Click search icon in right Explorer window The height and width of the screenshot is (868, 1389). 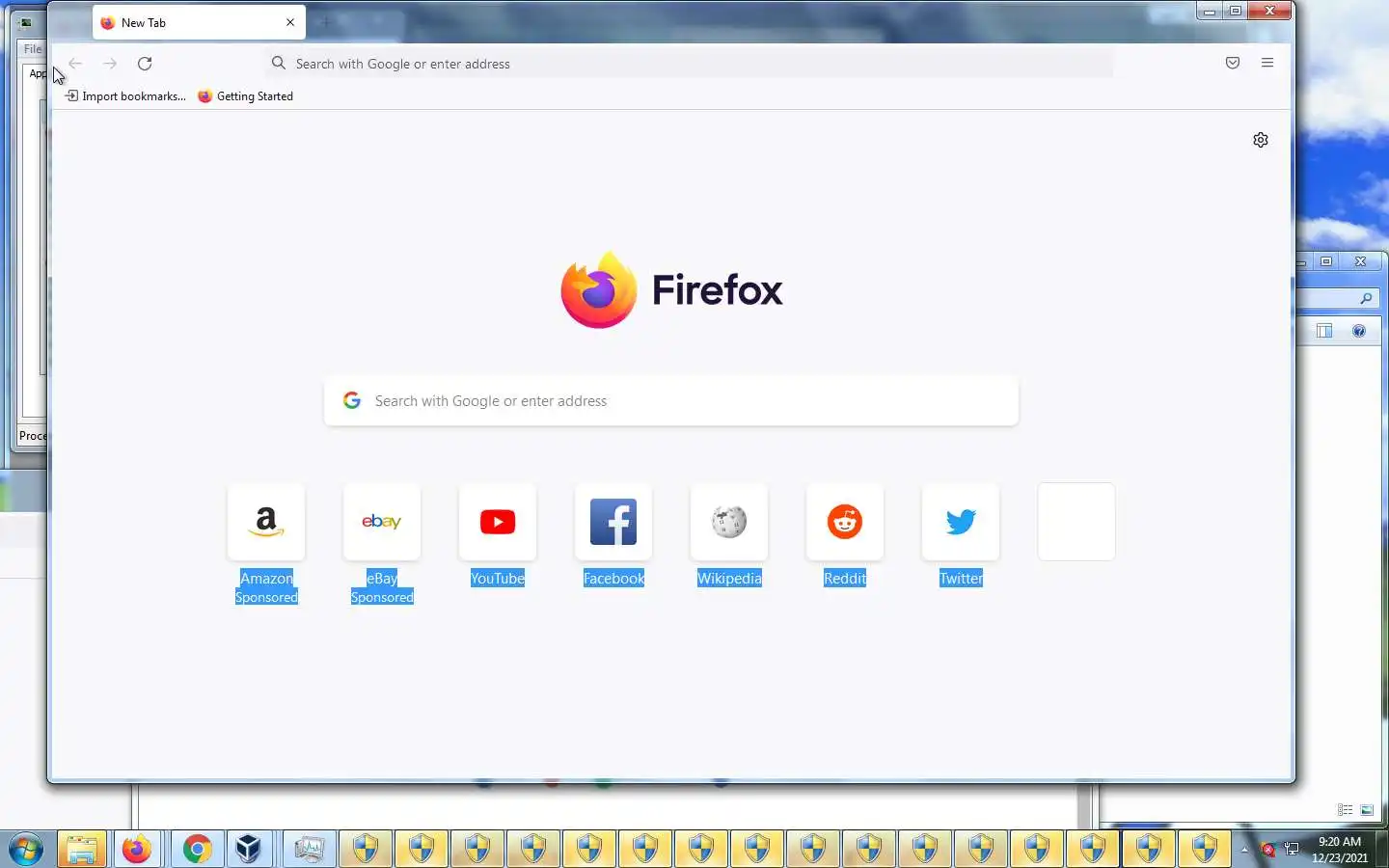click(x=1366, y=298)
